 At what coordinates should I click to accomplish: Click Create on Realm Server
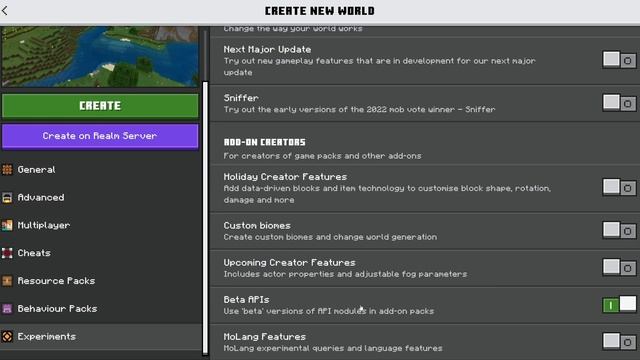pyautogui.click(x=100, y=136)
